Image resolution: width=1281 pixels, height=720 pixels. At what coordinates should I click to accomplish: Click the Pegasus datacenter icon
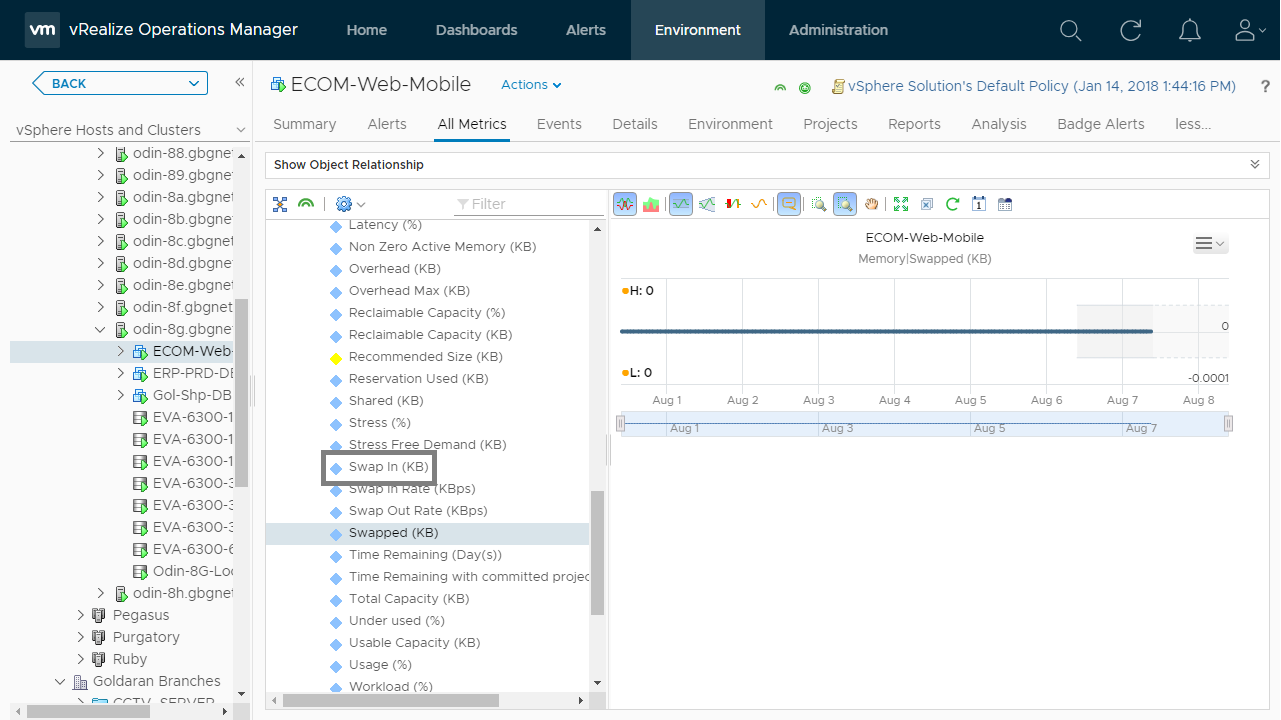[99, 615]
